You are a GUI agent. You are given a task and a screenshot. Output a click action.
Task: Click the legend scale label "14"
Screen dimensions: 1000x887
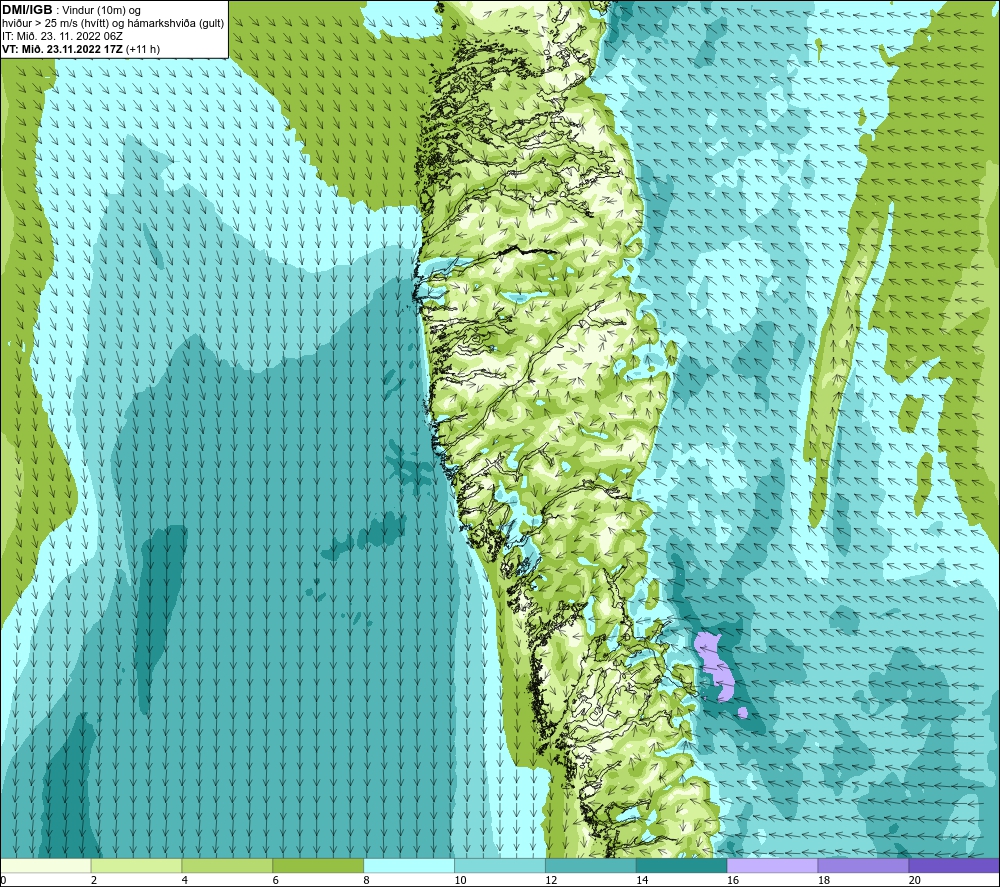tap(642, 881)
